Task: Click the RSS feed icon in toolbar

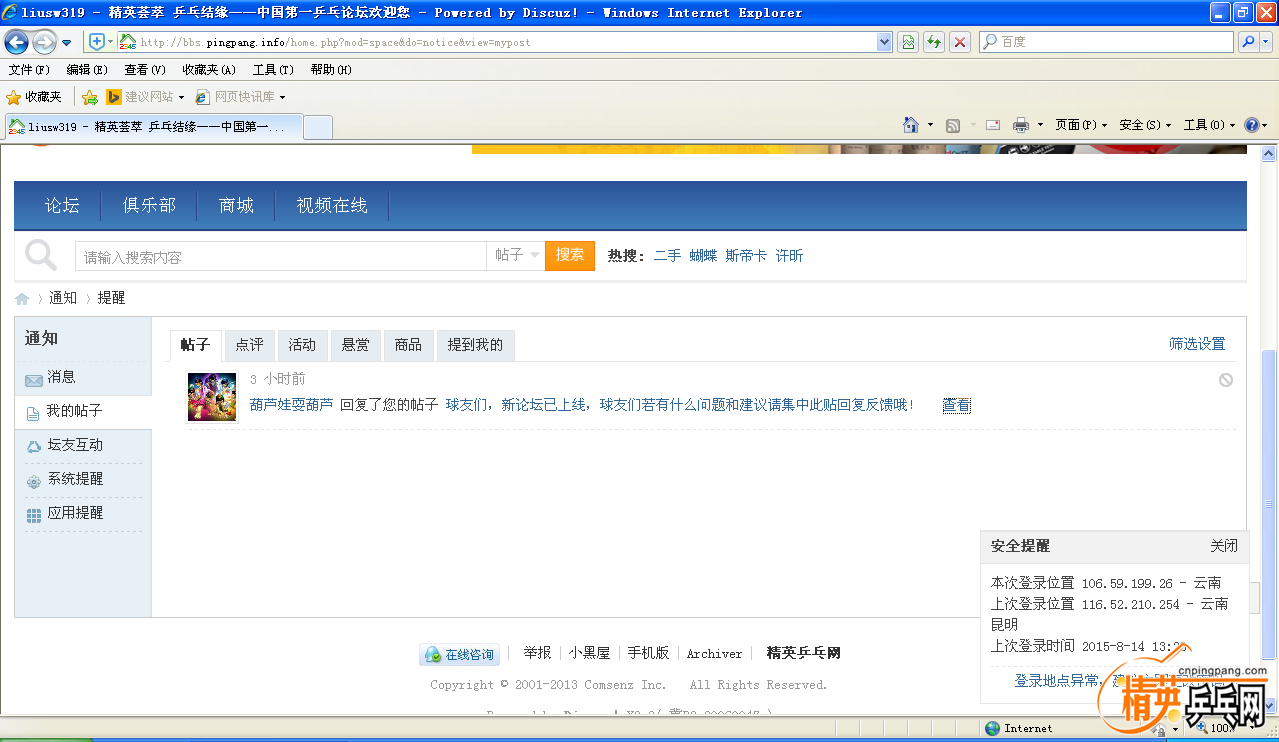Action: [x=951, y=124]
